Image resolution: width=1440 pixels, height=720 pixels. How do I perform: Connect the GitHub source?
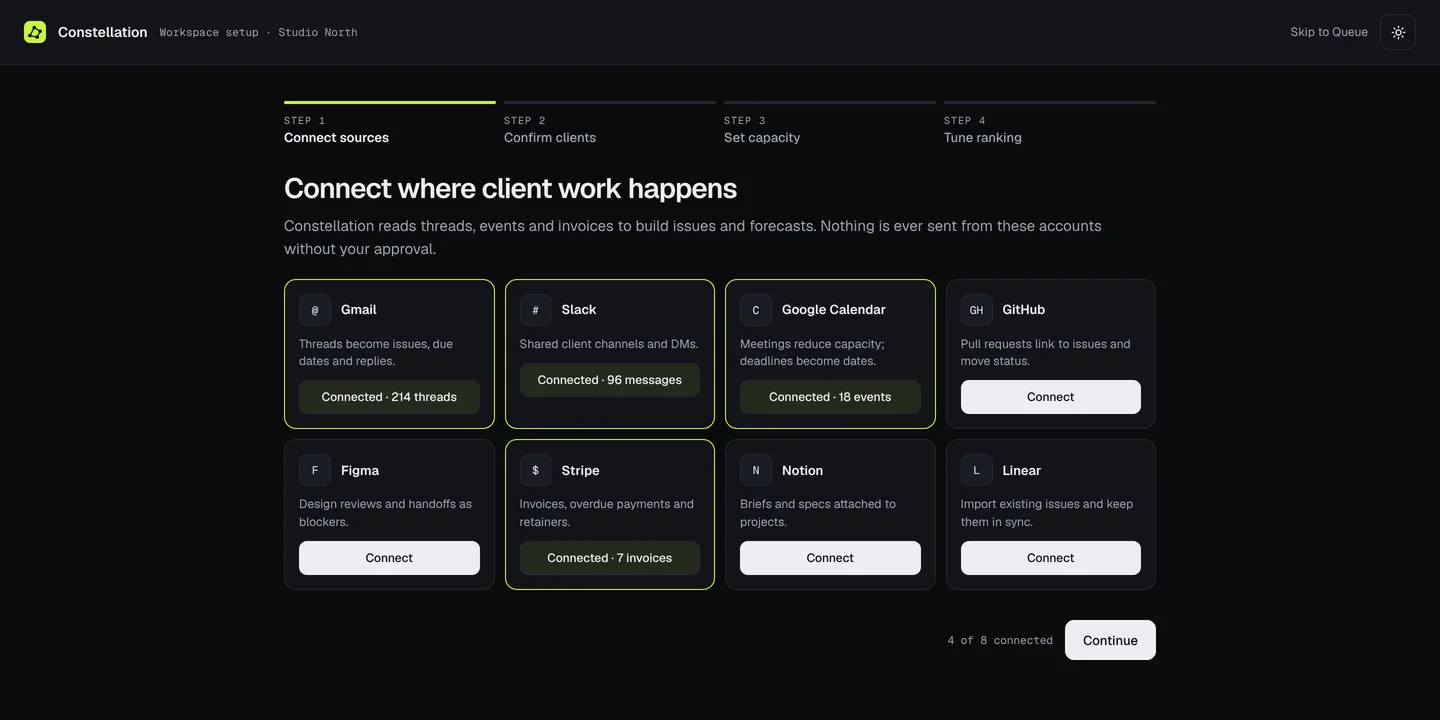click(x=1050, y=397)
